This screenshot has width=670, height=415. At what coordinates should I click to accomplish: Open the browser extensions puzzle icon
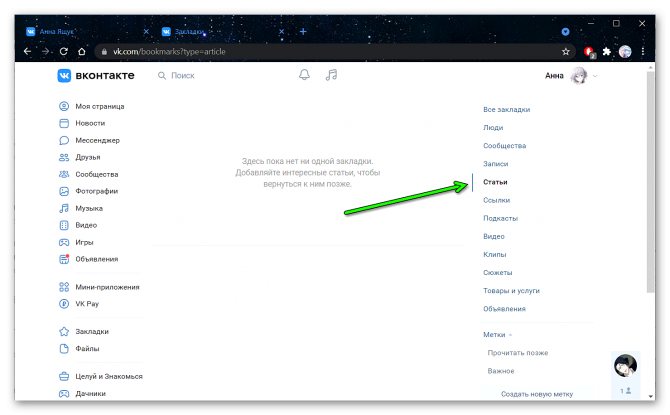(x=606, y=52)
